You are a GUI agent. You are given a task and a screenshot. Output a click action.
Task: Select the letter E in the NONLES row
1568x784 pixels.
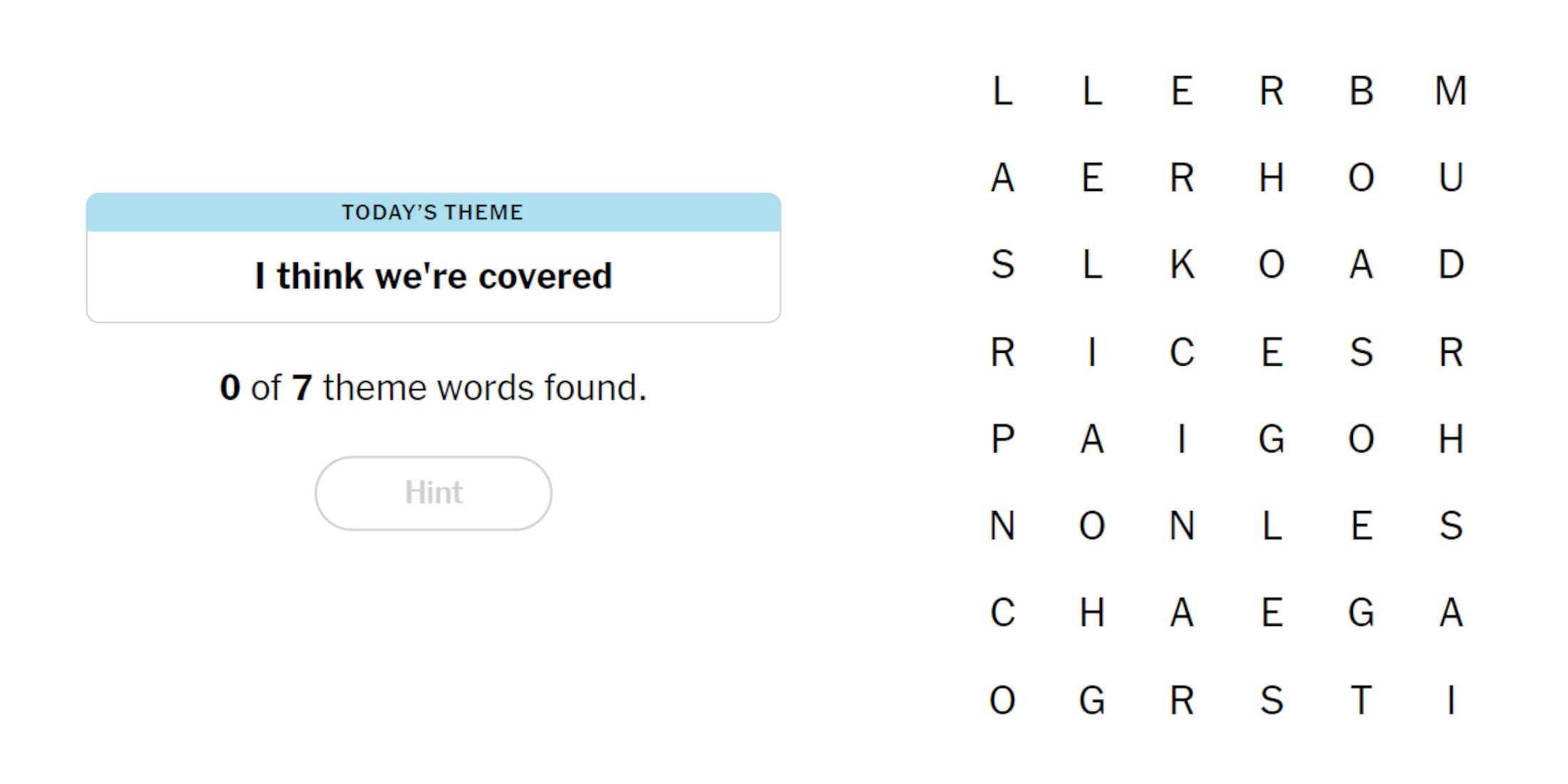click(x=1361, y=527)
